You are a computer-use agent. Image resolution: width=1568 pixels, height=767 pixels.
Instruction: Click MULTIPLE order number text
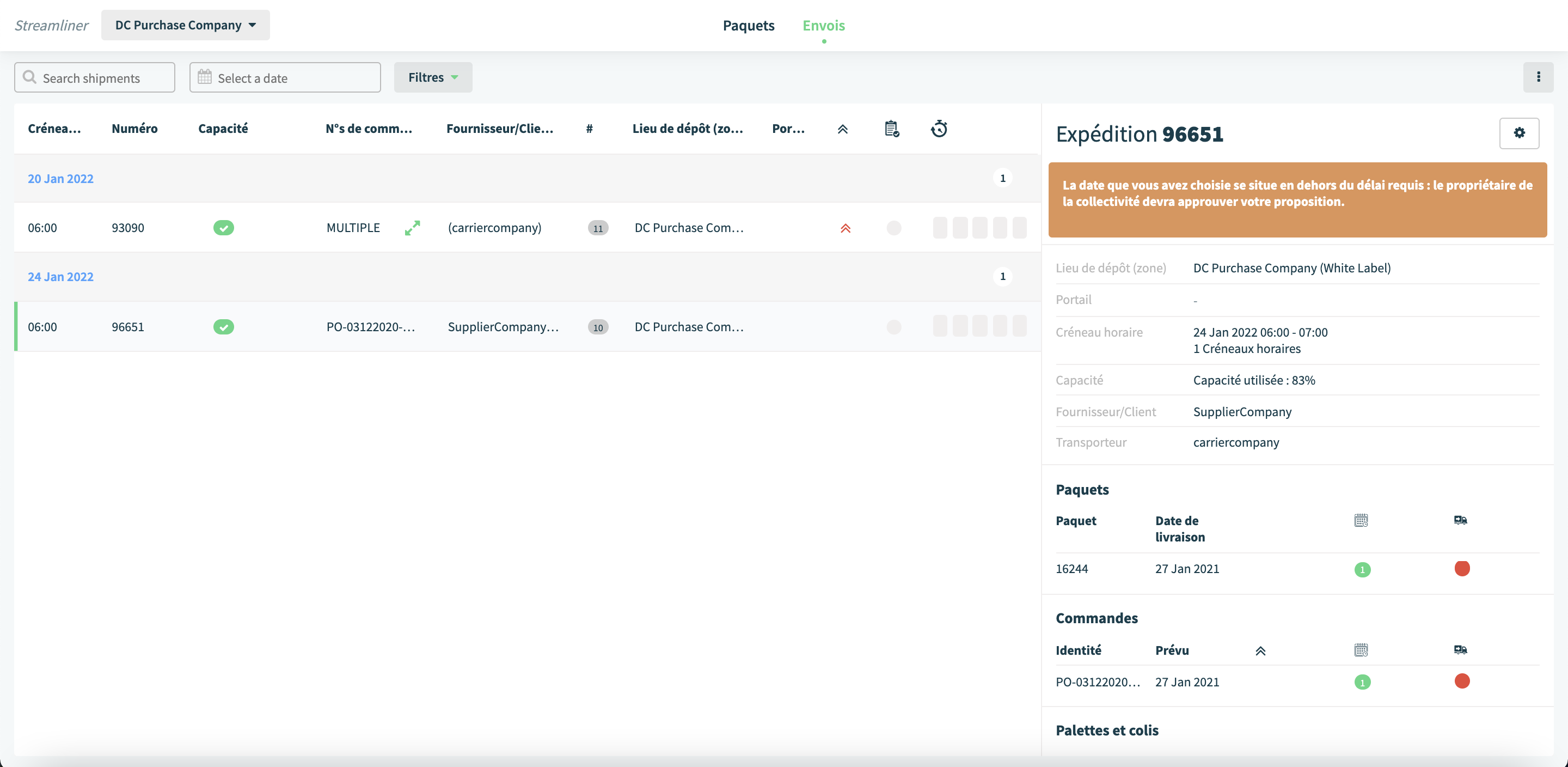coord(353,228)
